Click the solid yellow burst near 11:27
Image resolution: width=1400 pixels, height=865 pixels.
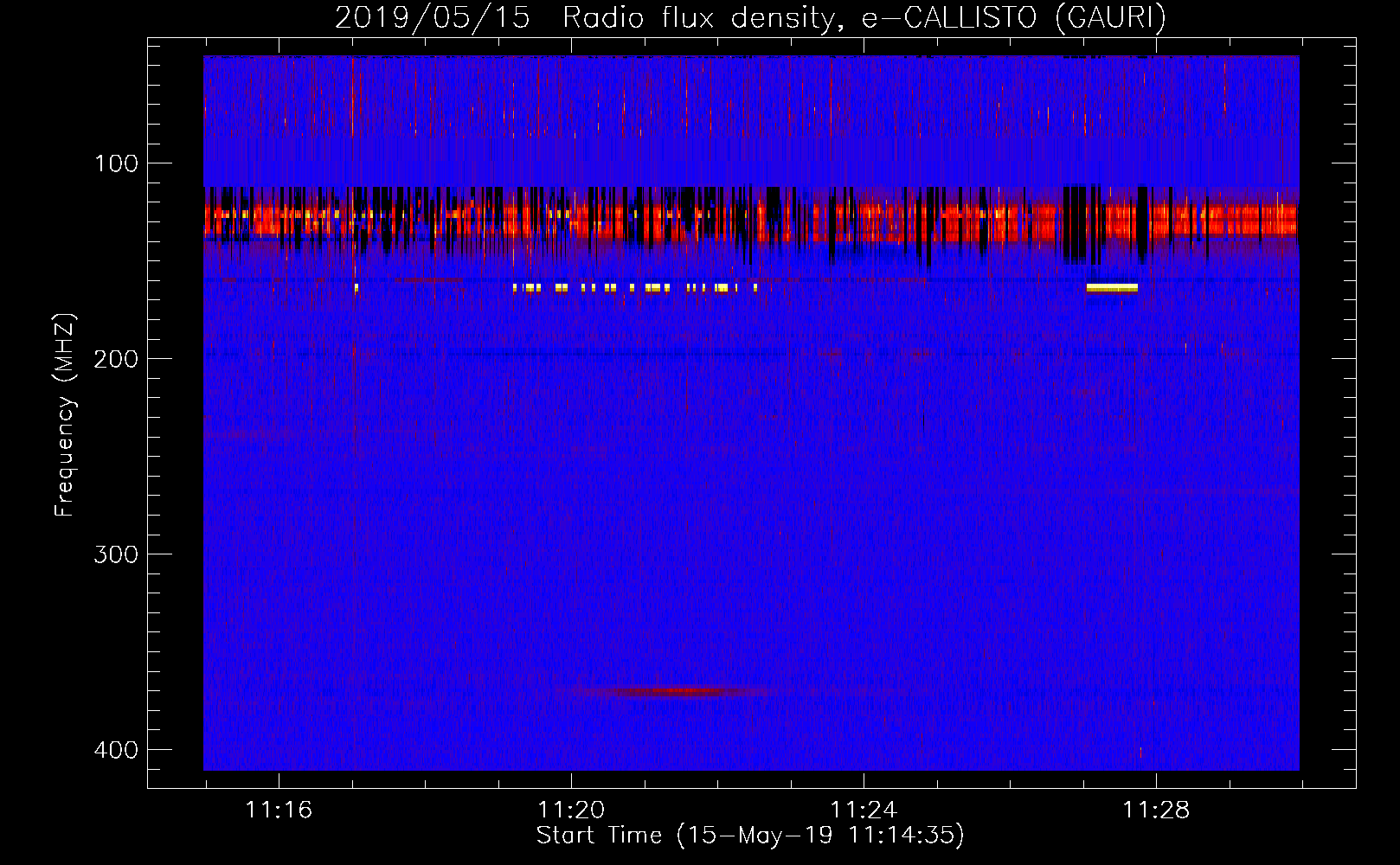[1112, 288]
